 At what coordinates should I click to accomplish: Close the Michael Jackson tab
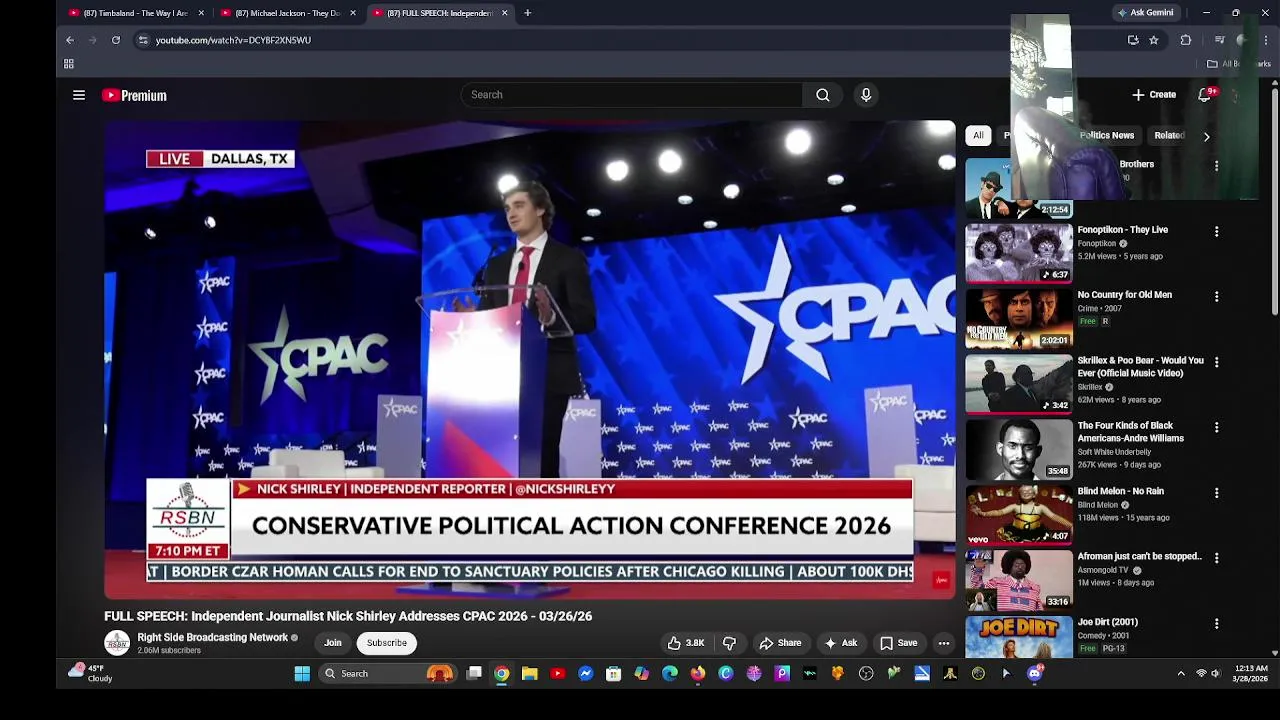coord(353,13)
